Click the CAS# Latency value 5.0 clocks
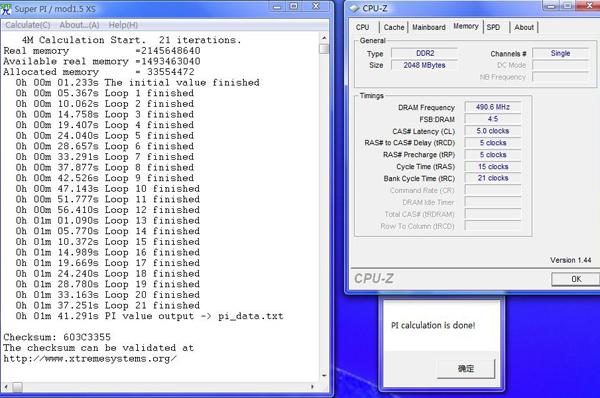Screen dimensions: 600x398 tap(492, 131)
